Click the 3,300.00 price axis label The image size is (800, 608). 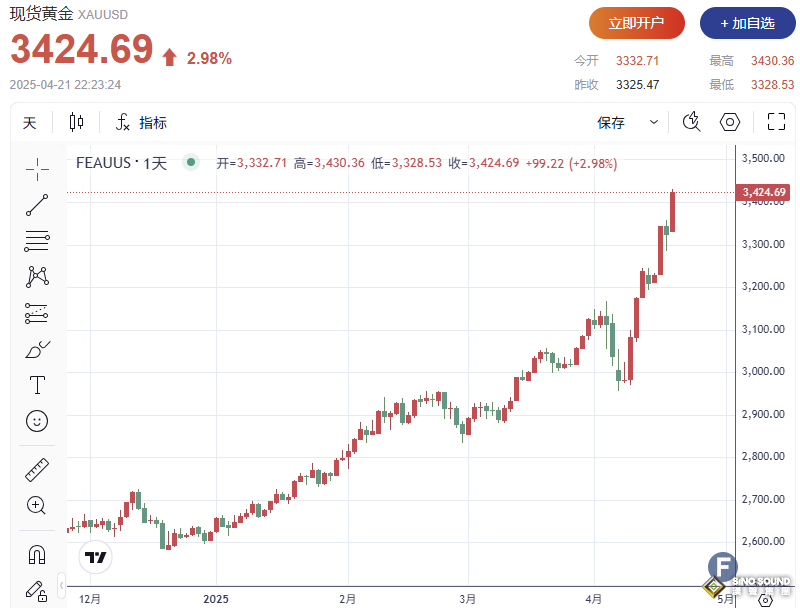(x=763, y=244)
